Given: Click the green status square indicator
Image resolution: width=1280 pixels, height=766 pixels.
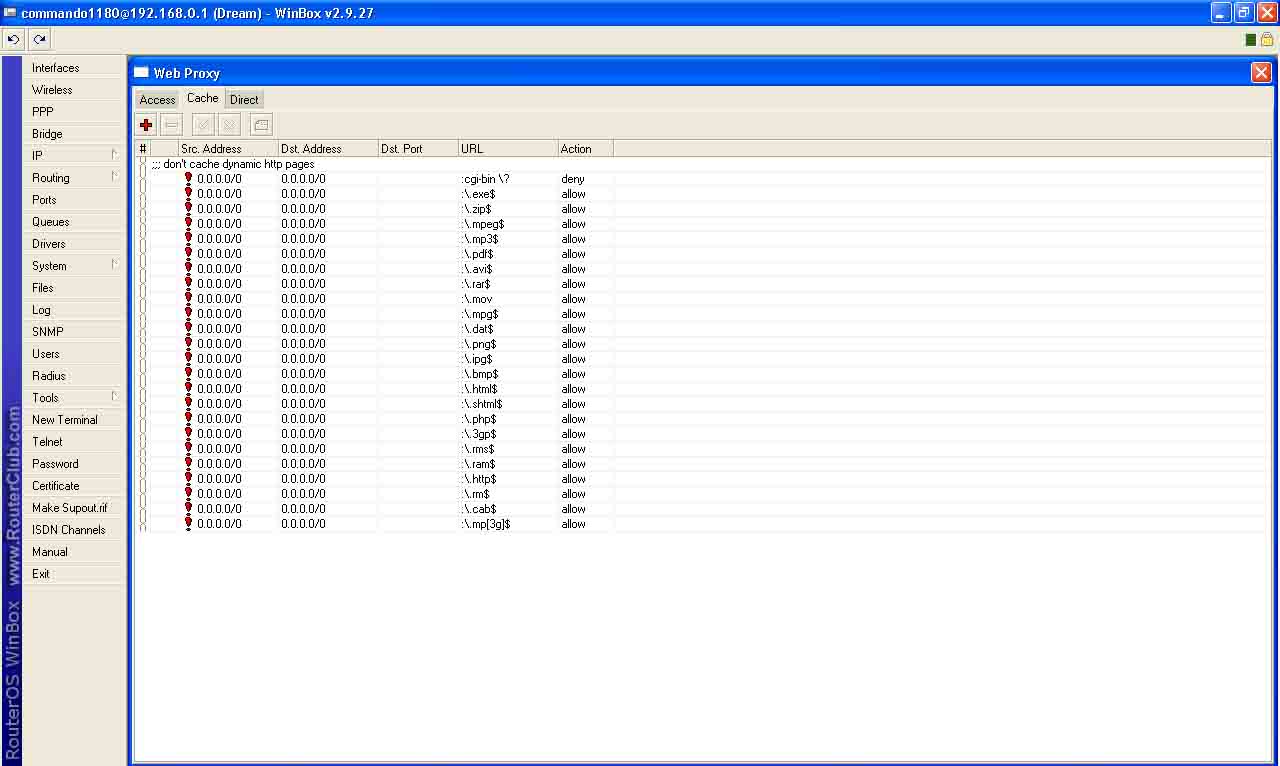Looking at the screenshot, I should coord(1250,40).
